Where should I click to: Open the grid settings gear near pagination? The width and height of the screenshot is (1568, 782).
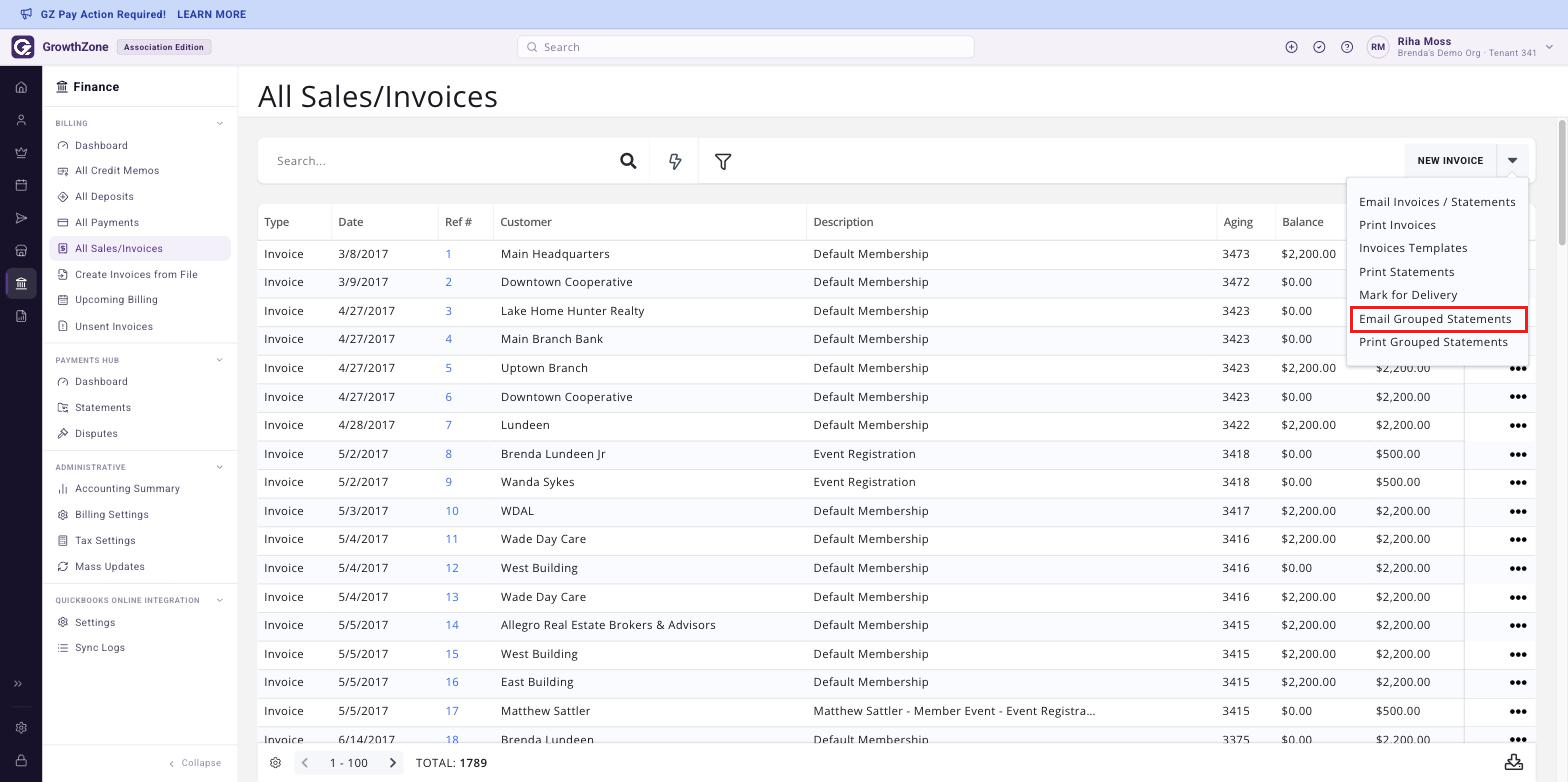click(276, 763)
